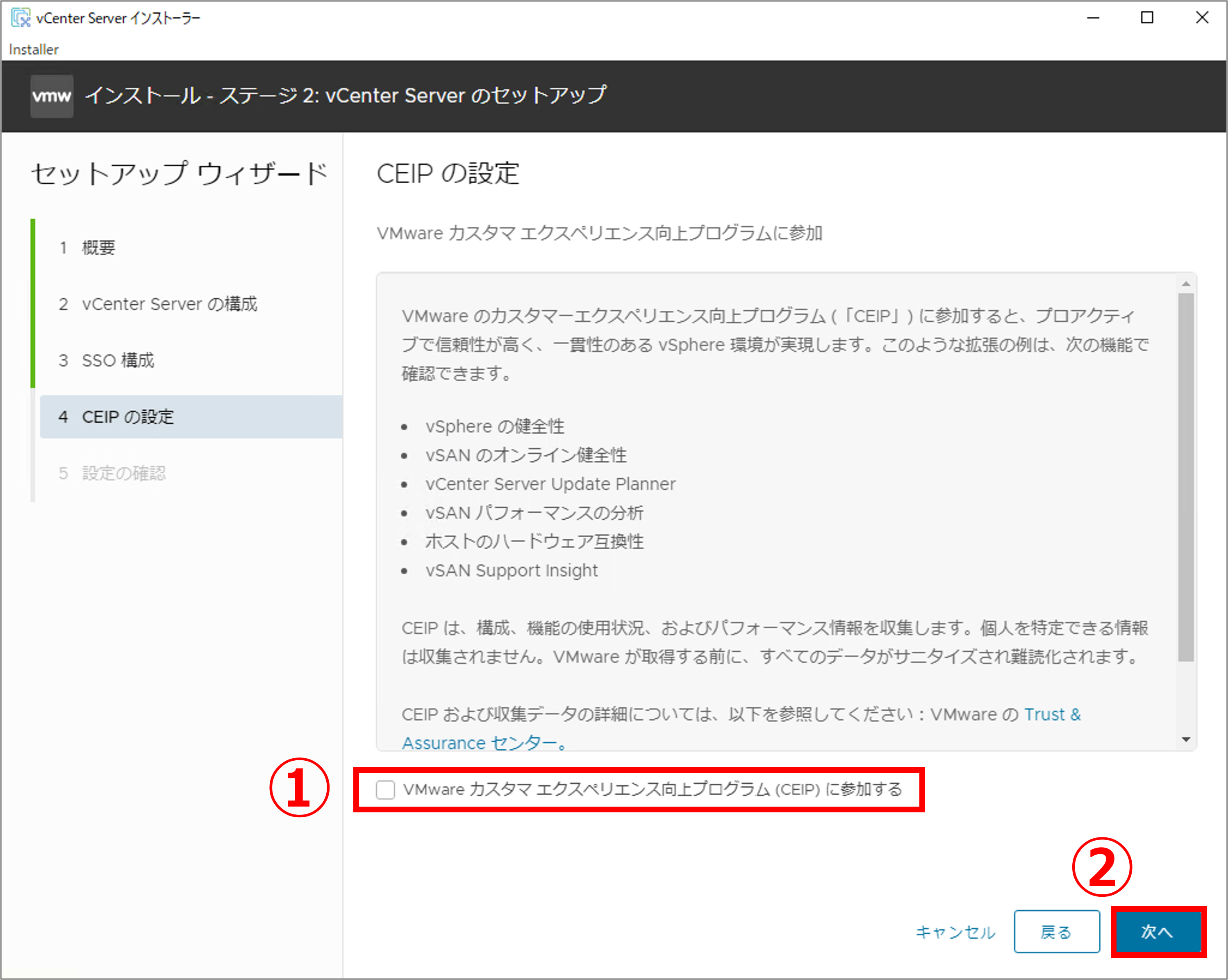Click the scroll down arrow of CEIP text
Viewport: 1228px width, 980px height.
point(1186,740)
